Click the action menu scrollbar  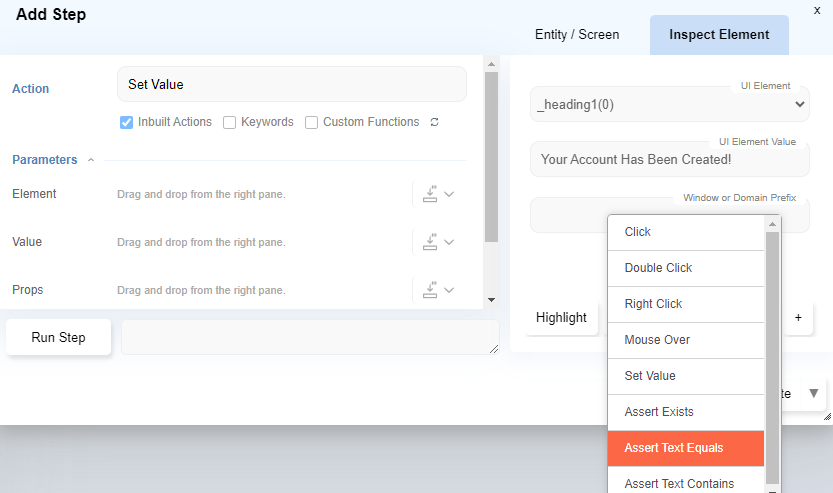(x=772, y=350)
